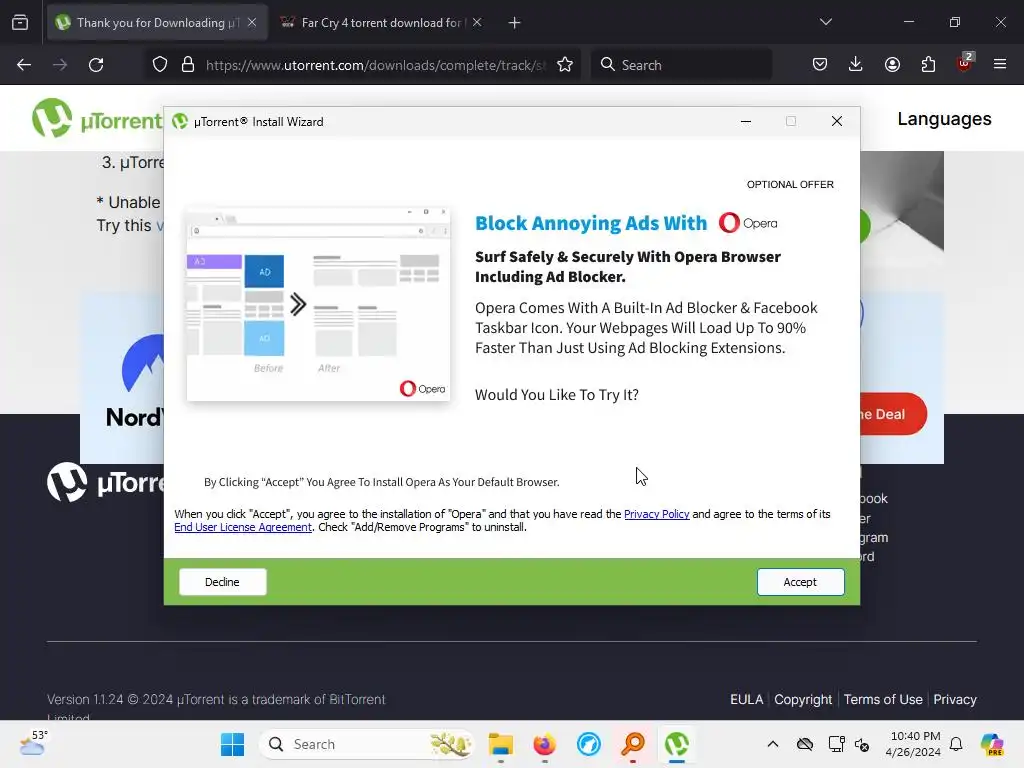
Task: Open the Firefox downloads panel
Action: (856, 64)
